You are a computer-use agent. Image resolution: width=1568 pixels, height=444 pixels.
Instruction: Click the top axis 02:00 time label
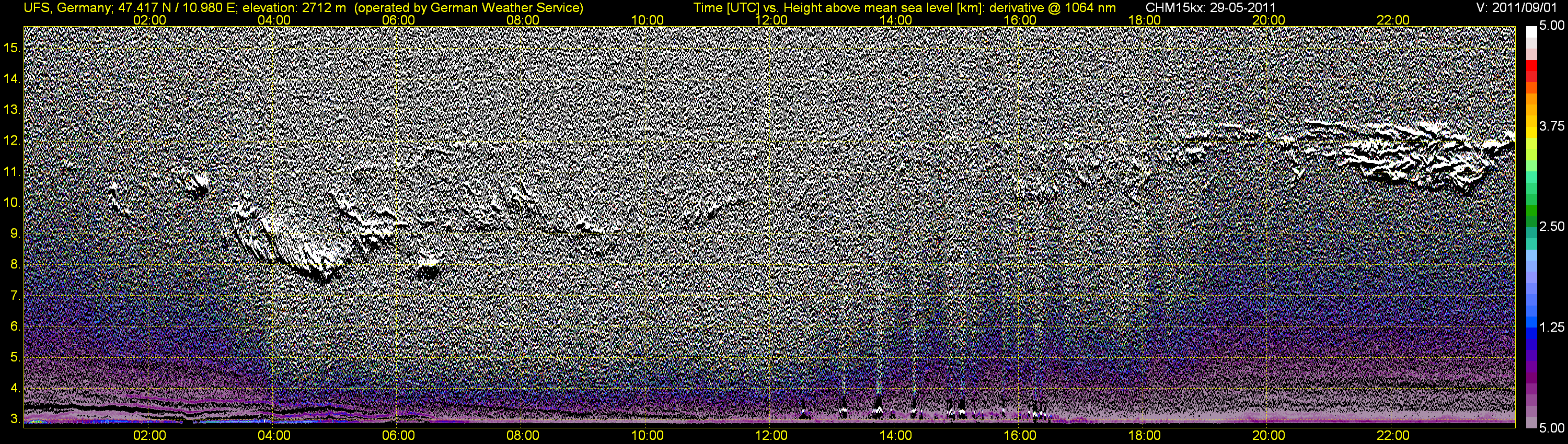click(149, 20)
